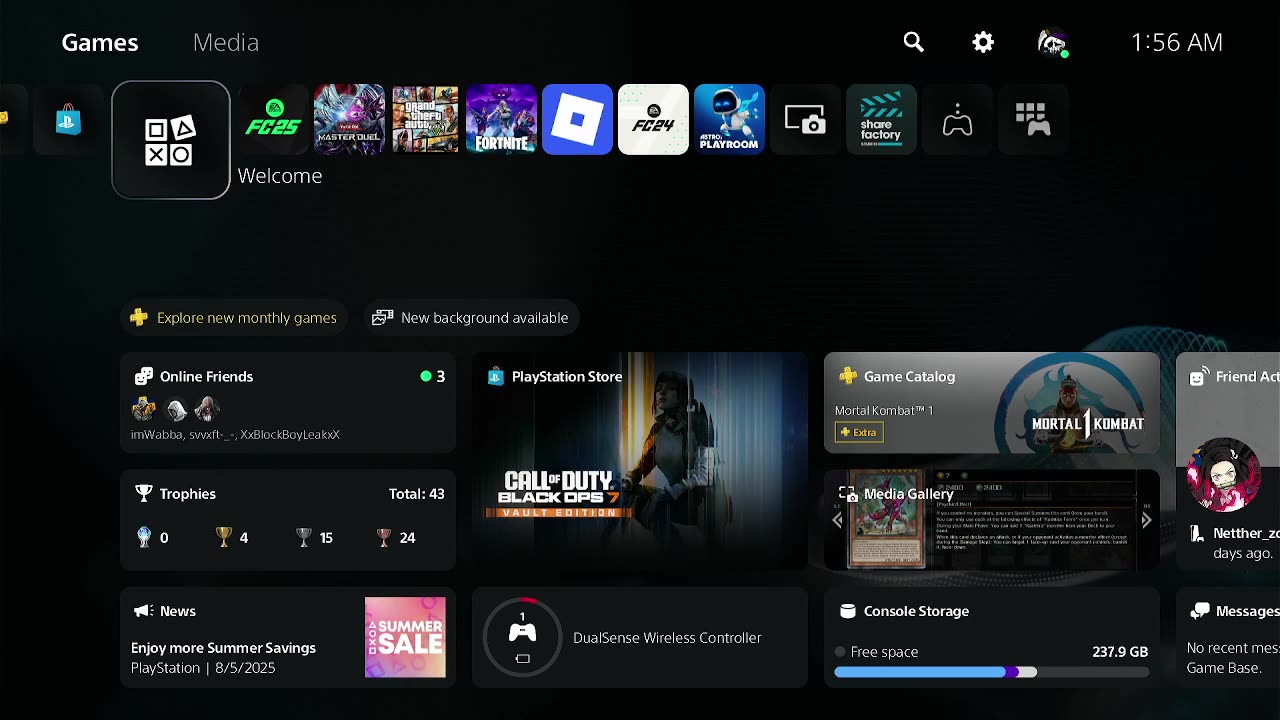
Task: Select the Games tab
Action: (100, 42)
